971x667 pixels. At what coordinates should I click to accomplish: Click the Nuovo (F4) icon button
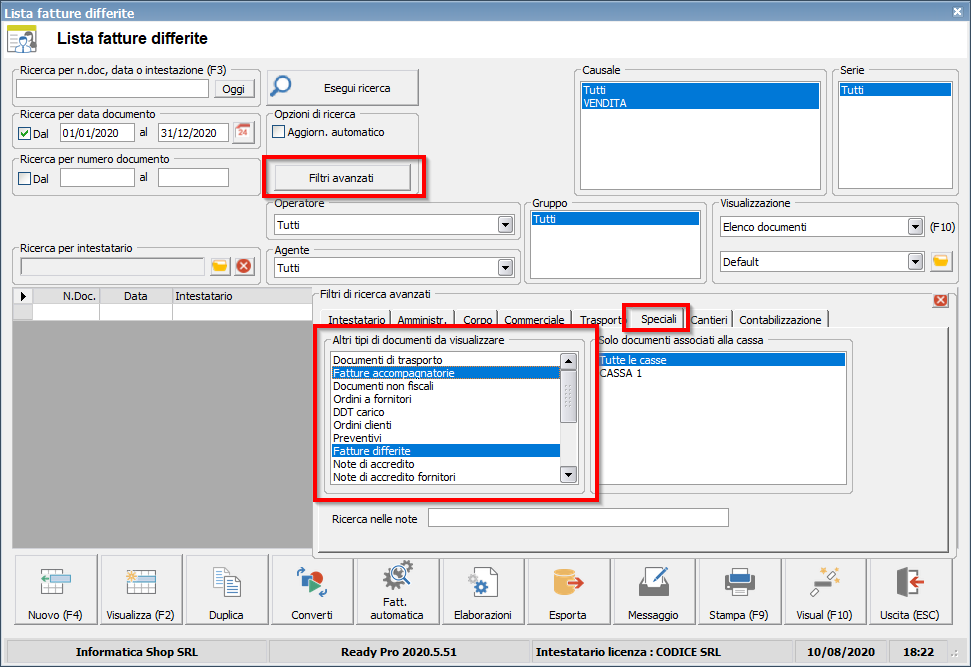(x=55, y=590)
